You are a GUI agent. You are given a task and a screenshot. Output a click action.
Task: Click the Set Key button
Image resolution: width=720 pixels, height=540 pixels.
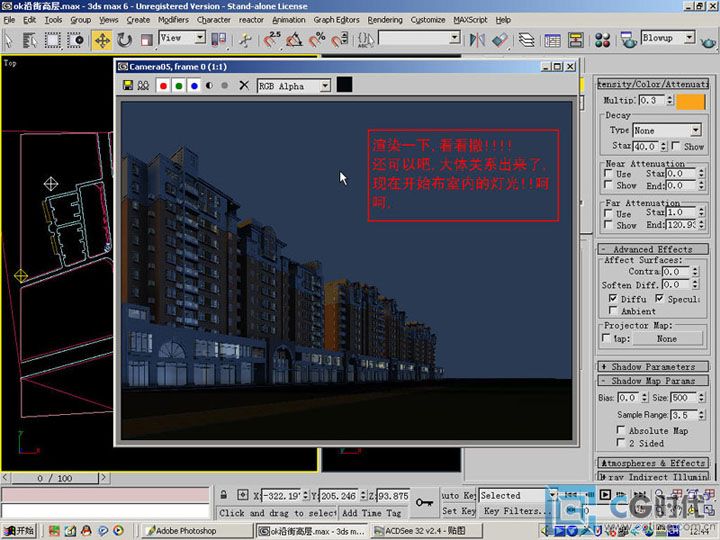pos(459,511)
